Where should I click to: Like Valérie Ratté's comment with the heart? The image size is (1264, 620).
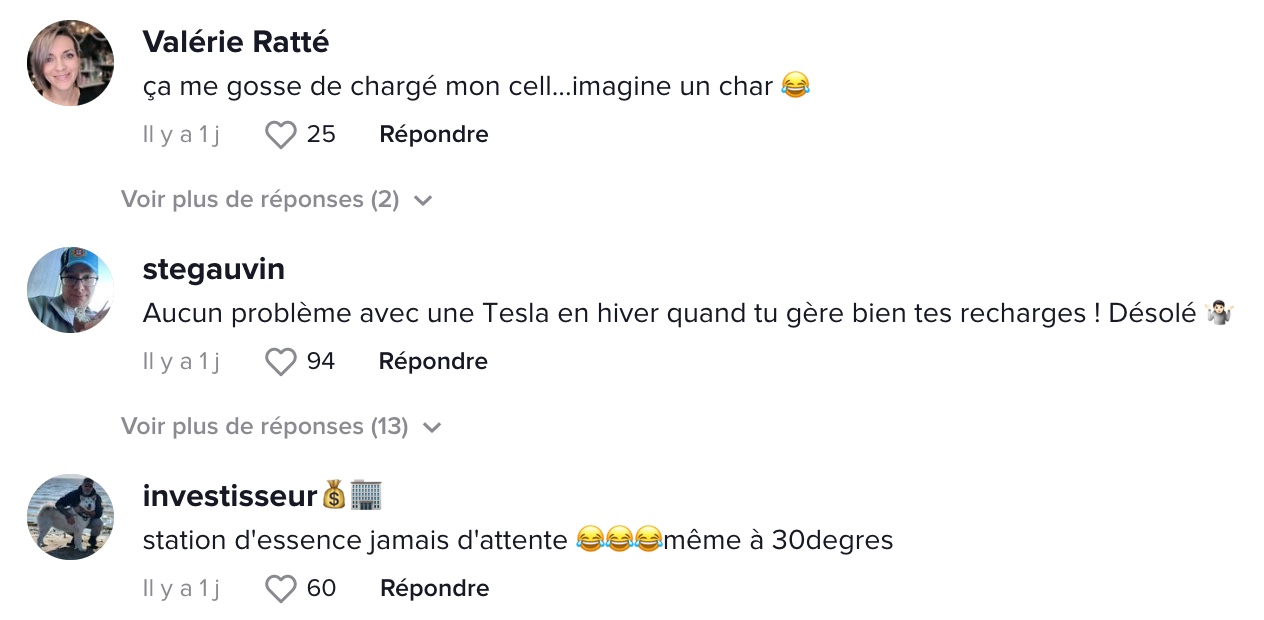pos(281,135)
